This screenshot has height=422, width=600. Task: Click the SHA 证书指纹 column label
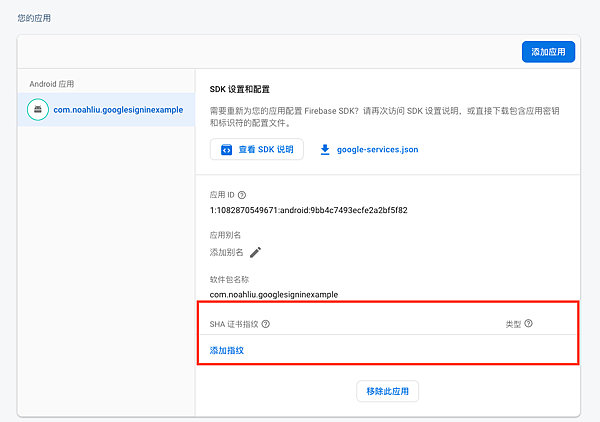tap(234, 324)
